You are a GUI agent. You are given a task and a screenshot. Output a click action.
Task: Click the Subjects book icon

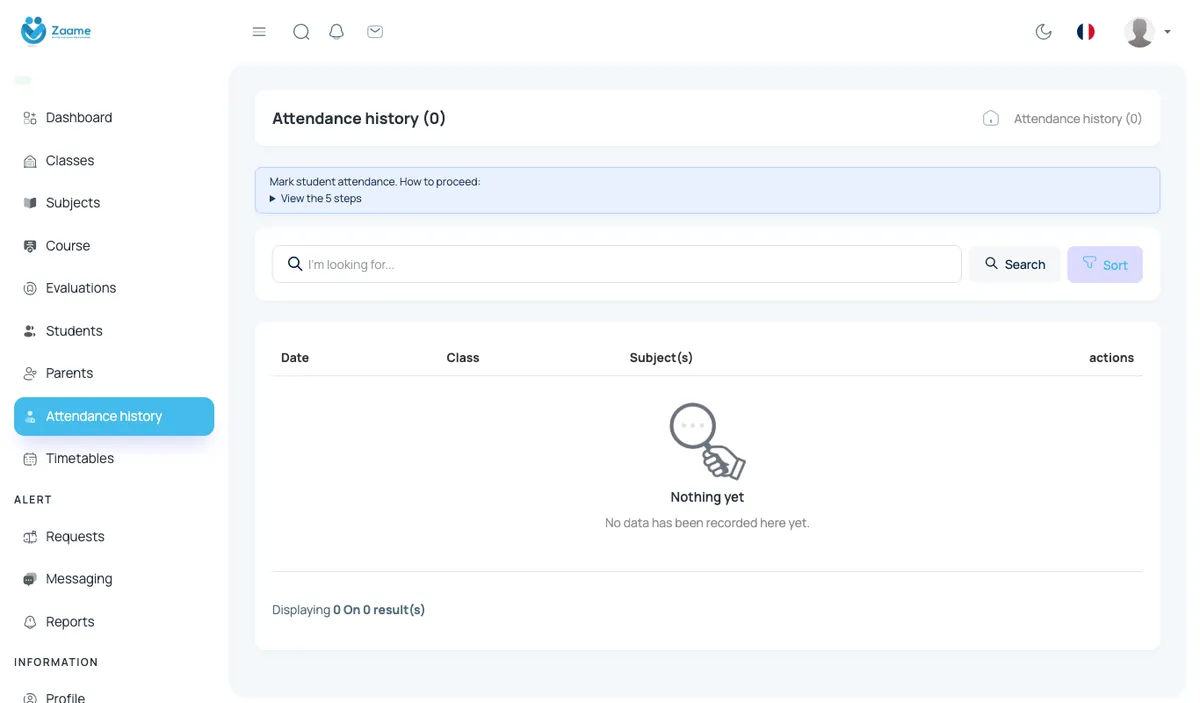[x=30, y=203]
